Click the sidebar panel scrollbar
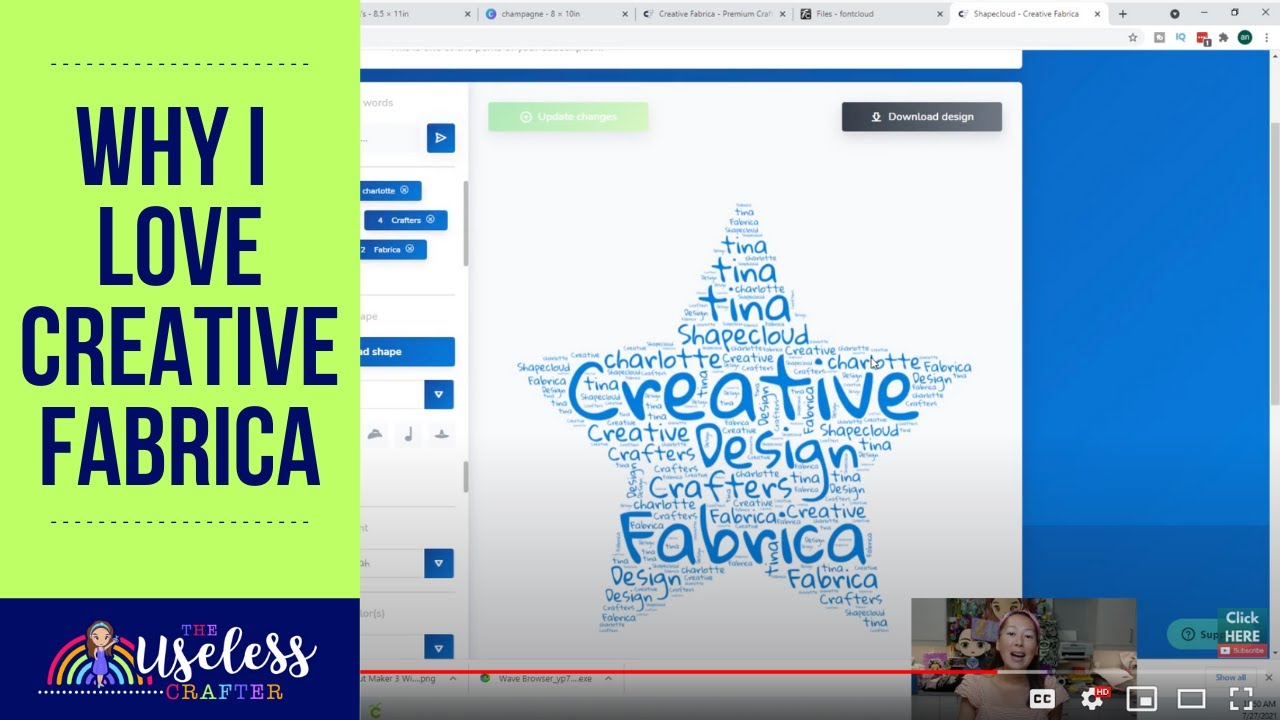1280x720 pixels. 465,477
